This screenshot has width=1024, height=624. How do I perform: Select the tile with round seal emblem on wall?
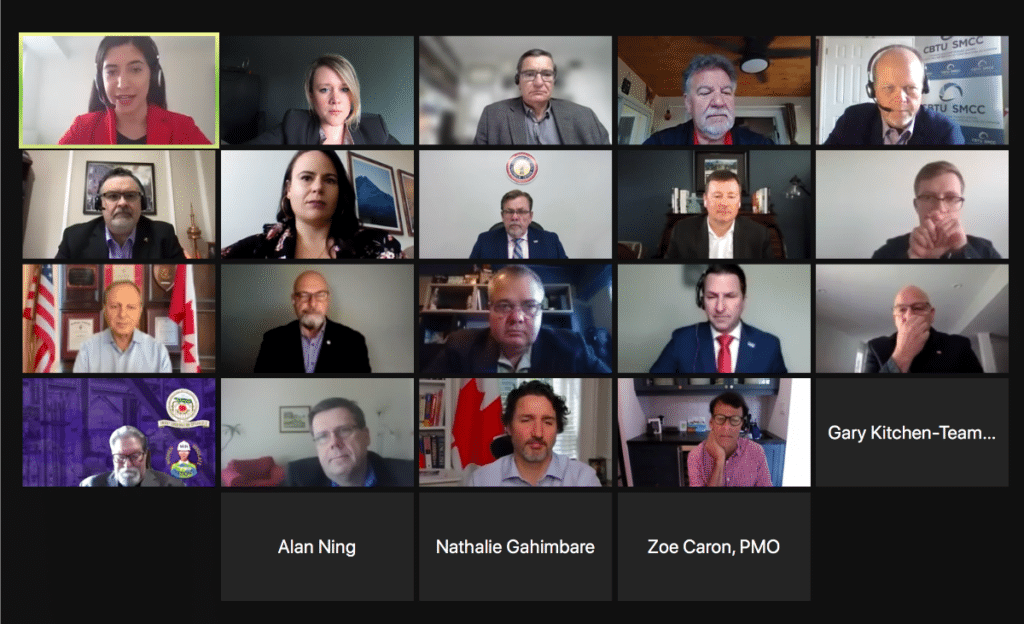(515, 204)
